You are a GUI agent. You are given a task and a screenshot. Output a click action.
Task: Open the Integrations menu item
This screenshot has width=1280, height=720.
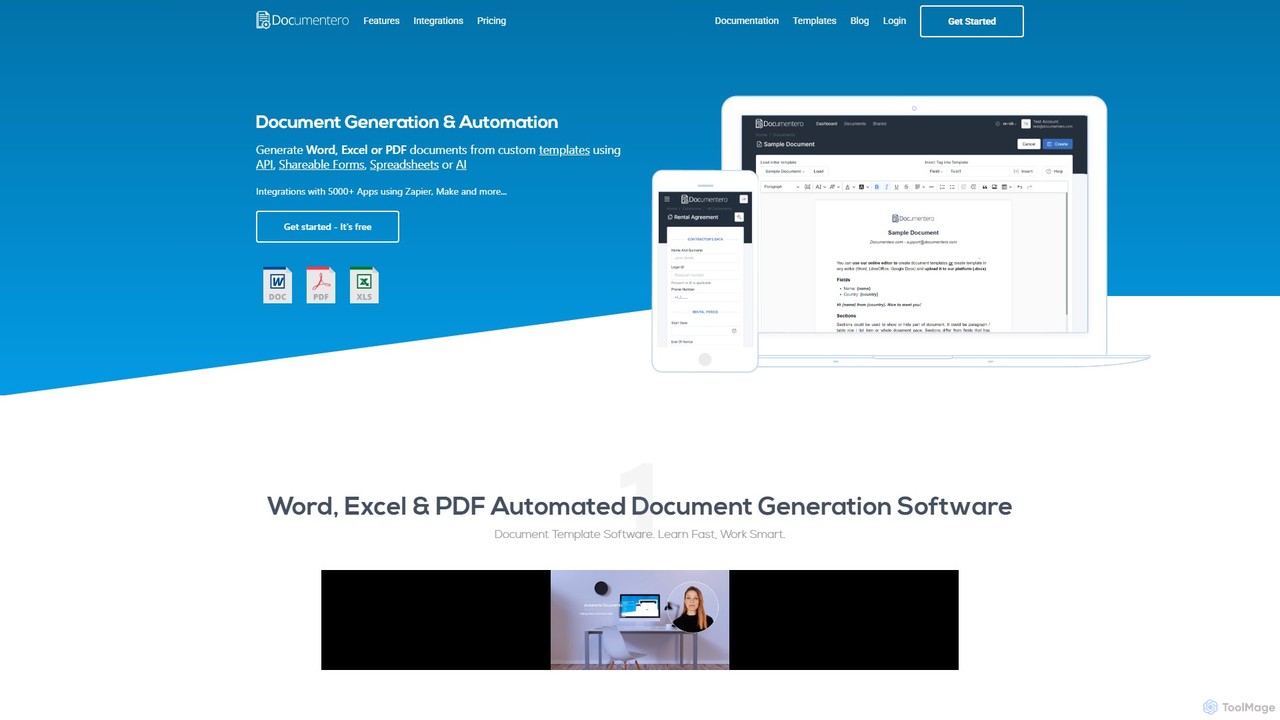coord(438,21)
